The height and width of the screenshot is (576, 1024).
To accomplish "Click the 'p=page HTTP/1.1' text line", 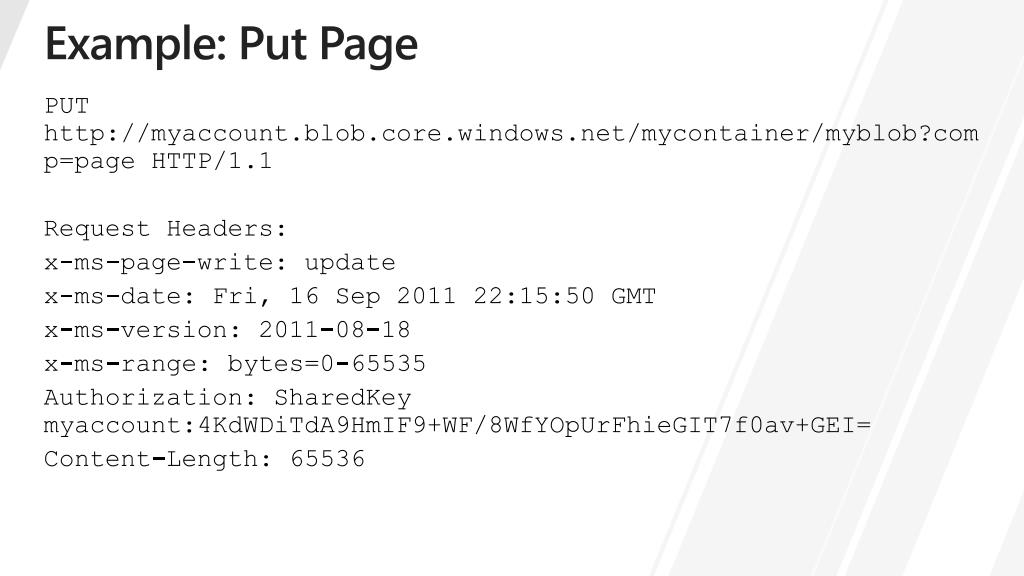I will tap(158, 161).
